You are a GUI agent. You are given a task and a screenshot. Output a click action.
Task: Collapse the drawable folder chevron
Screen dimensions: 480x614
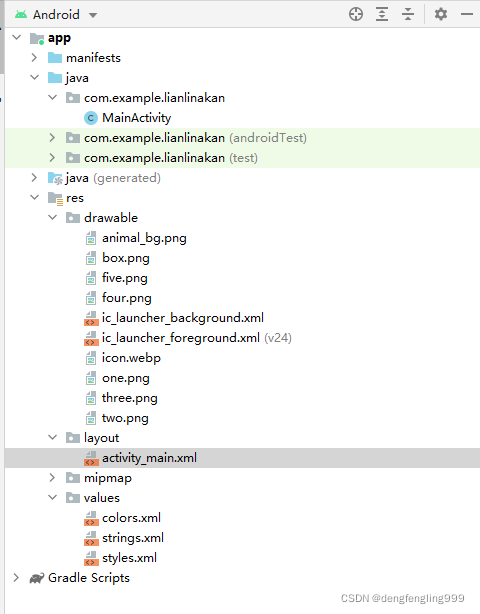52,217
